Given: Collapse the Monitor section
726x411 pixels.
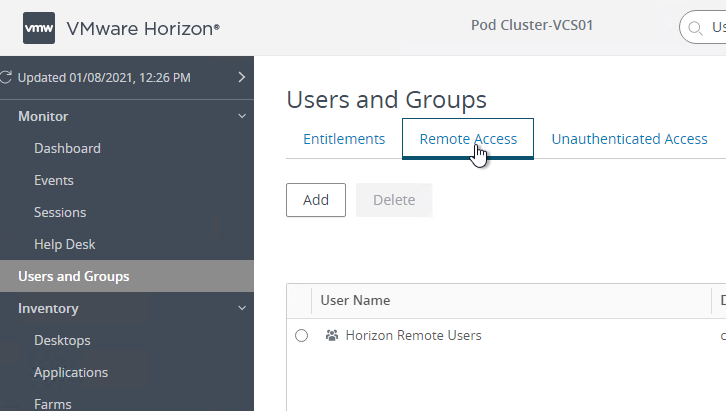Looking at the screenshot, I should (x=241, y=116).
